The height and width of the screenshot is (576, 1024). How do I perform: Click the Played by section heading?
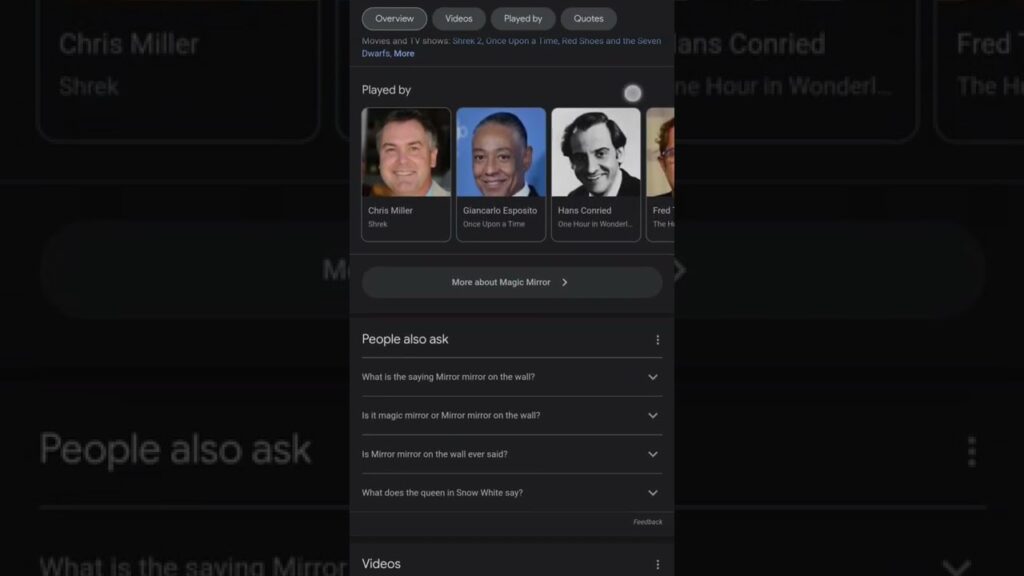pos(386,90)
